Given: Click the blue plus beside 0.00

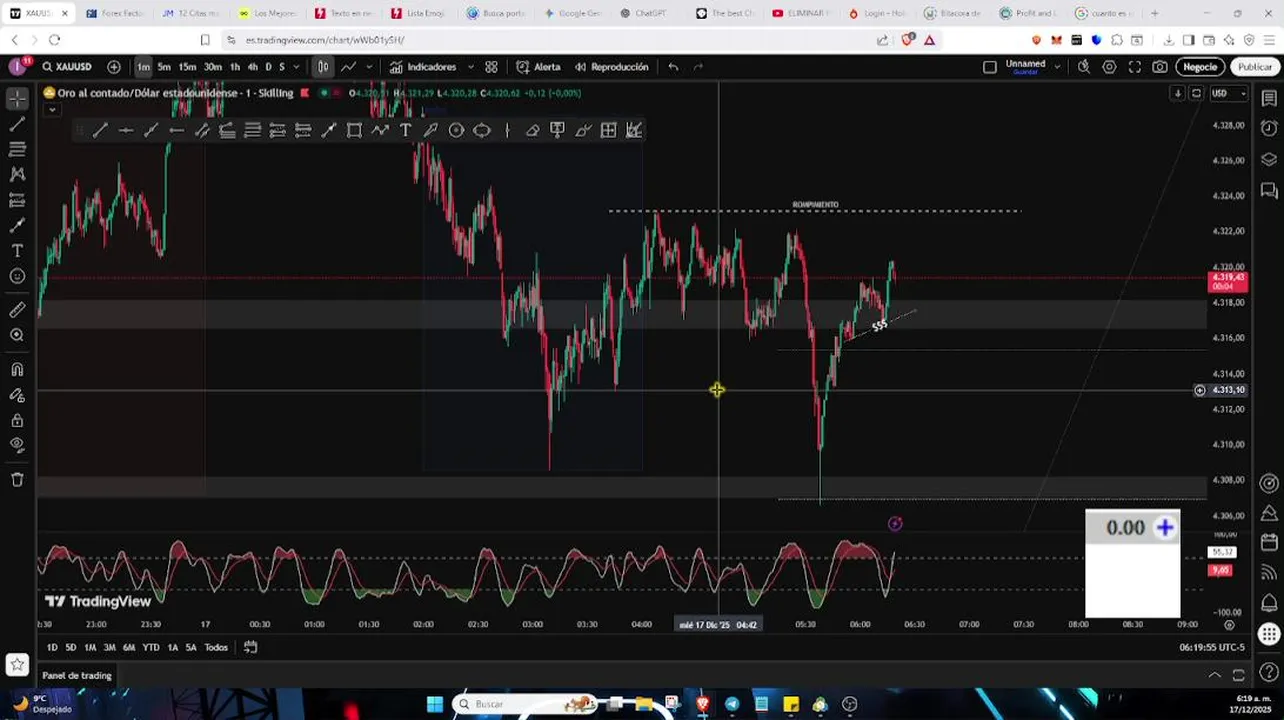Looking at the screenshot, I should click(1165, 528).
